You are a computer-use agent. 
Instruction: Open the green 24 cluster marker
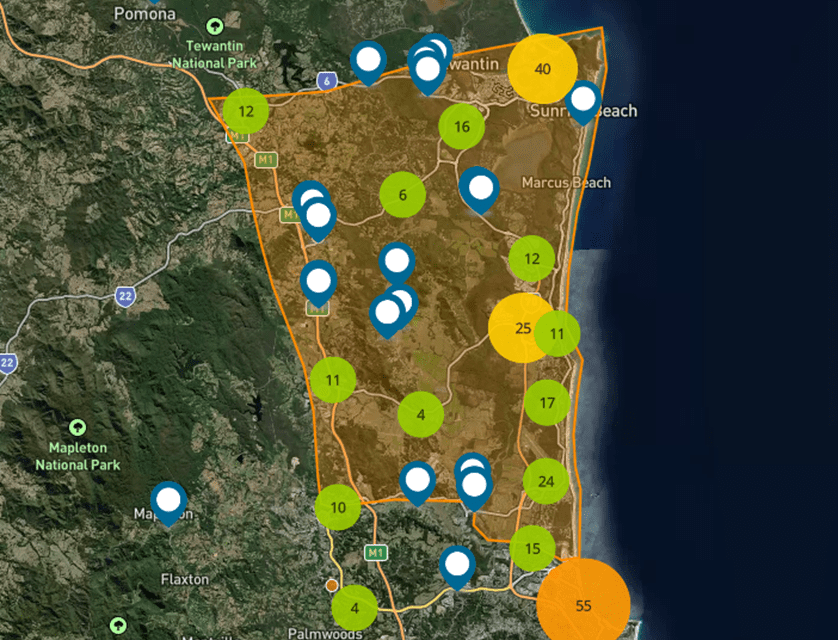click(x=546, y=481)
